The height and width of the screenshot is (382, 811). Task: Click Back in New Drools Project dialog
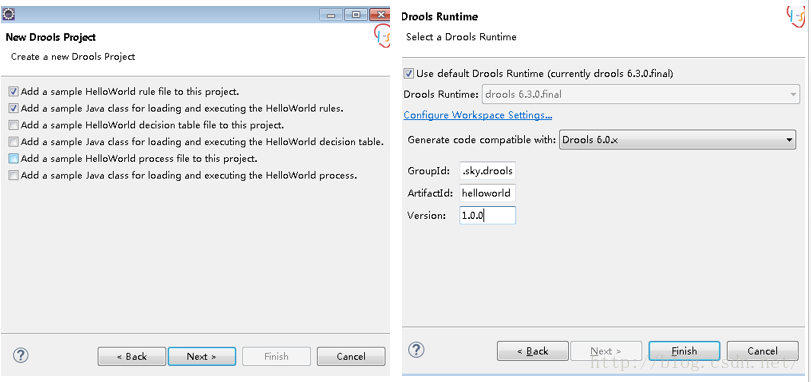point(131,356)
